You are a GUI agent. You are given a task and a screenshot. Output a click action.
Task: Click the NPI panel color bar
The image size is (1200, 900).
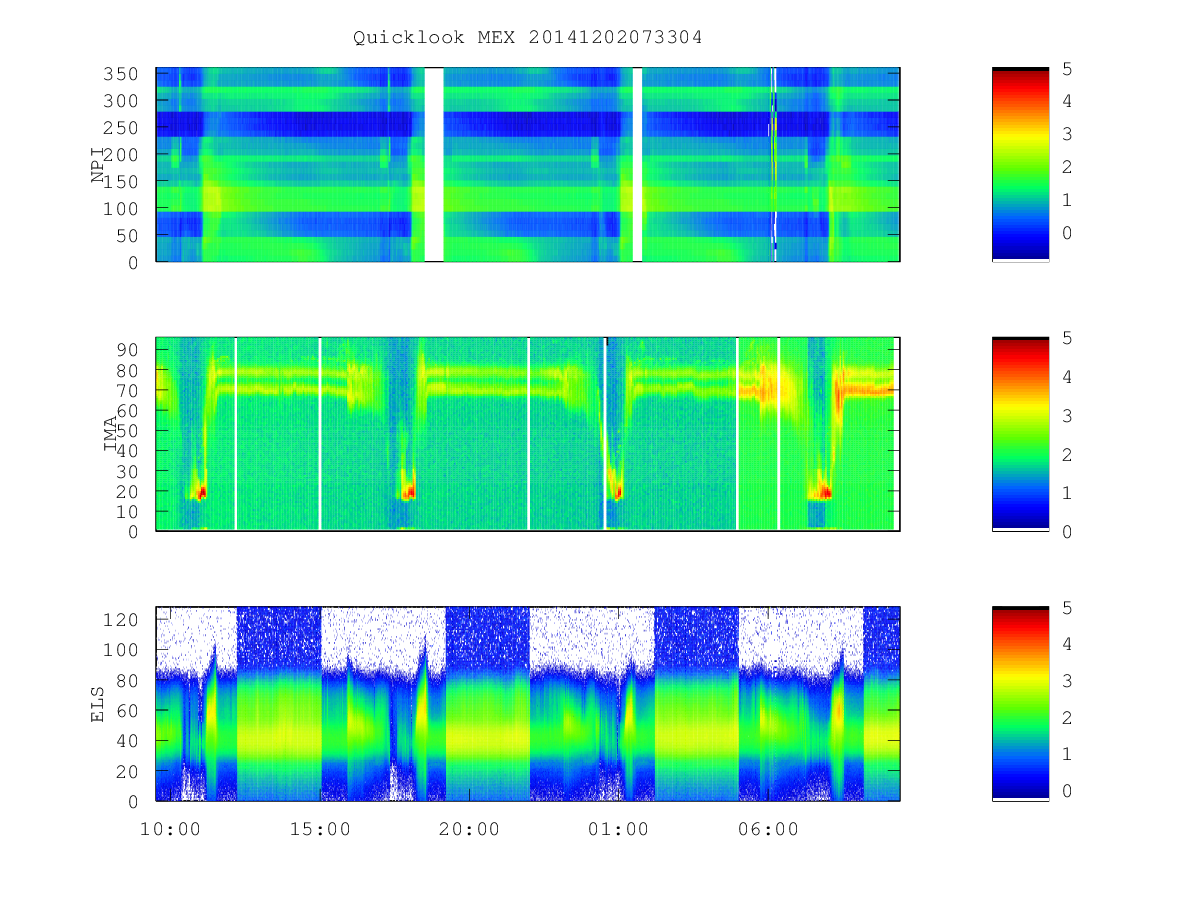[1020, 165]
